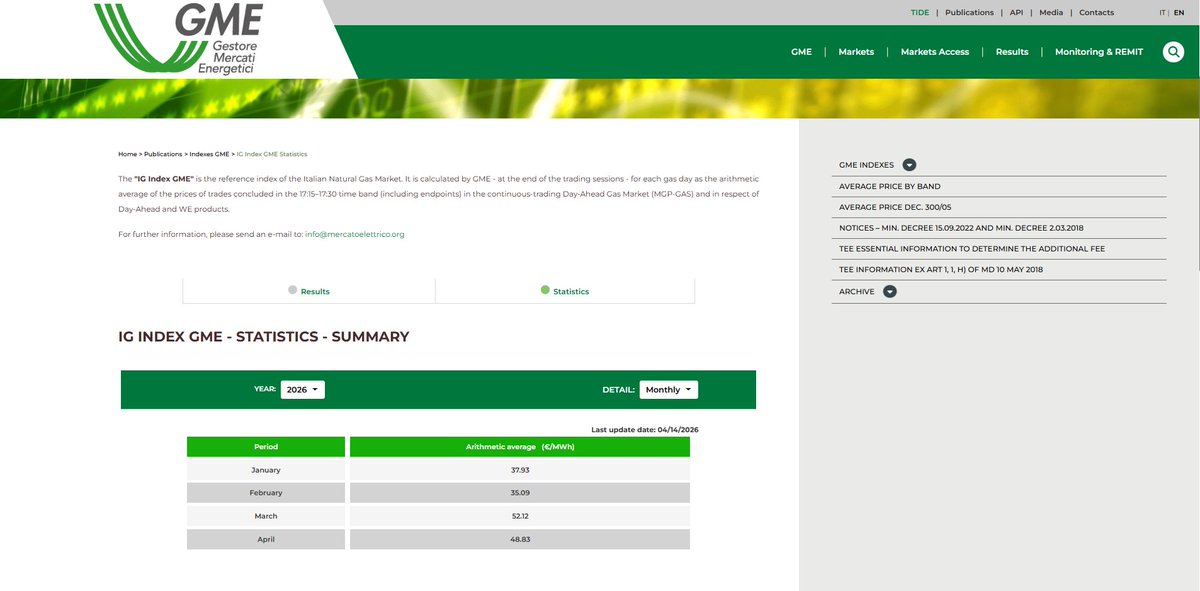Click the 52.12 value

520,516
